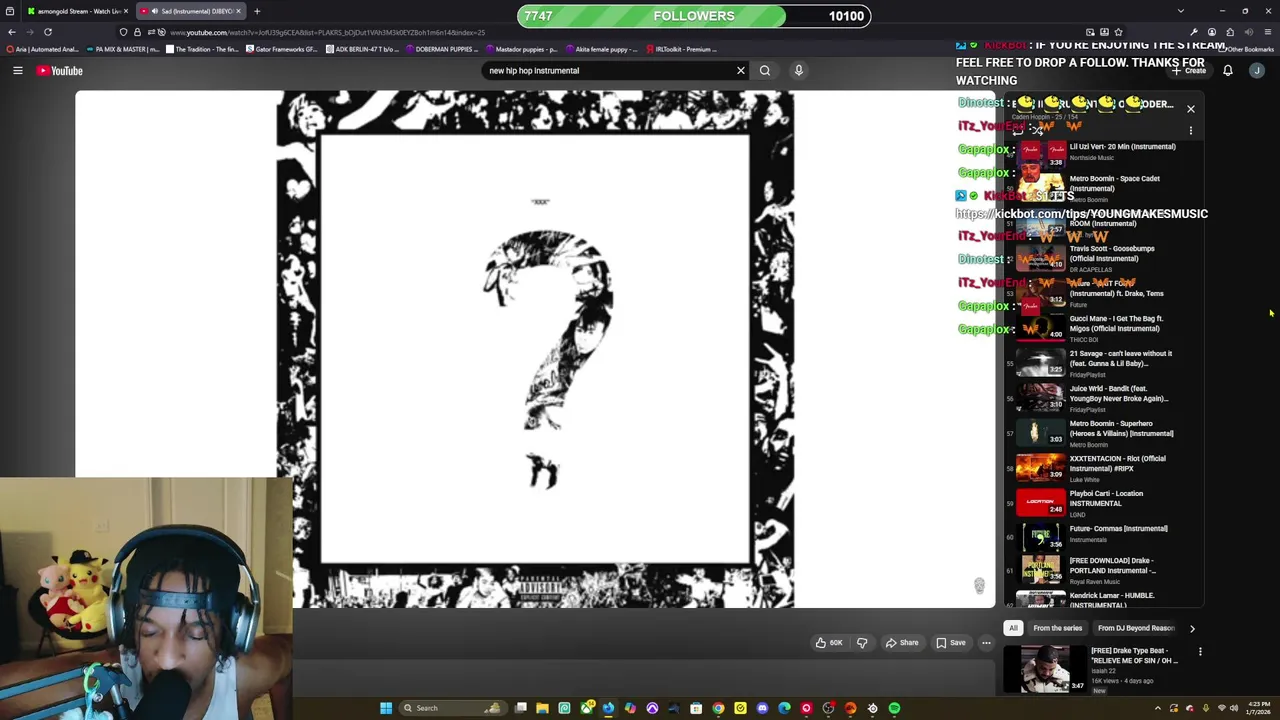Open Windows Start menu

point(386,708)
